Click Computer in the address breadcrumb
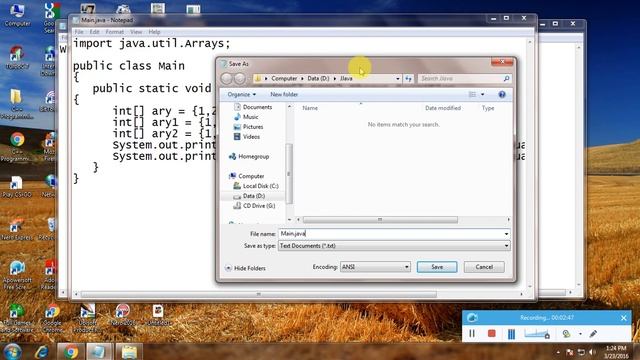640x360 pixels. coord(284,78)
